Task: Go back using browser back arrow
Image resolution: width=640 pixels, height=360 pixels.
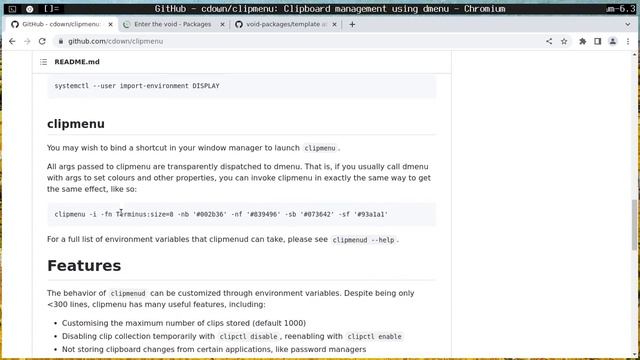Action: coord(12,41)
